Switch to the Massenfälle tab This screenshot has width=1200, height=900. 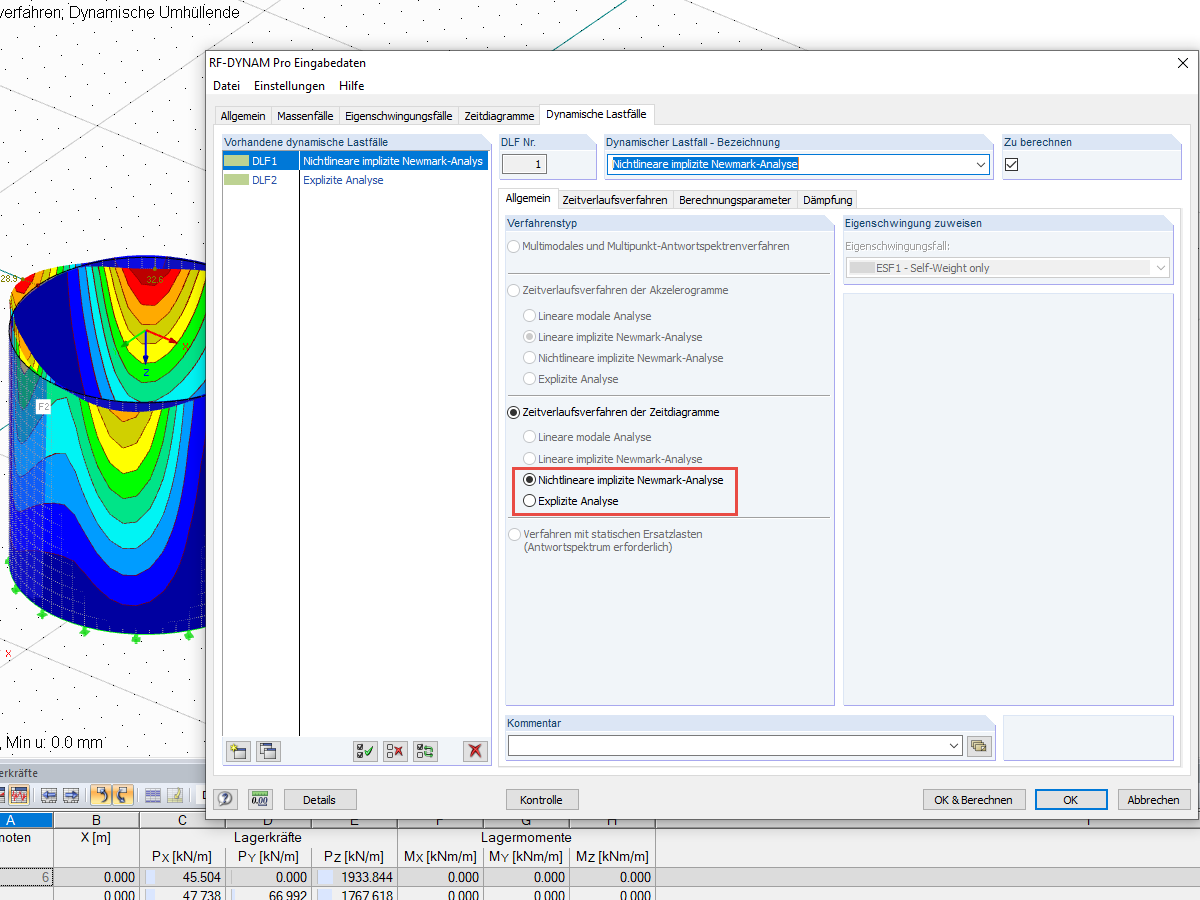[305, 116]
